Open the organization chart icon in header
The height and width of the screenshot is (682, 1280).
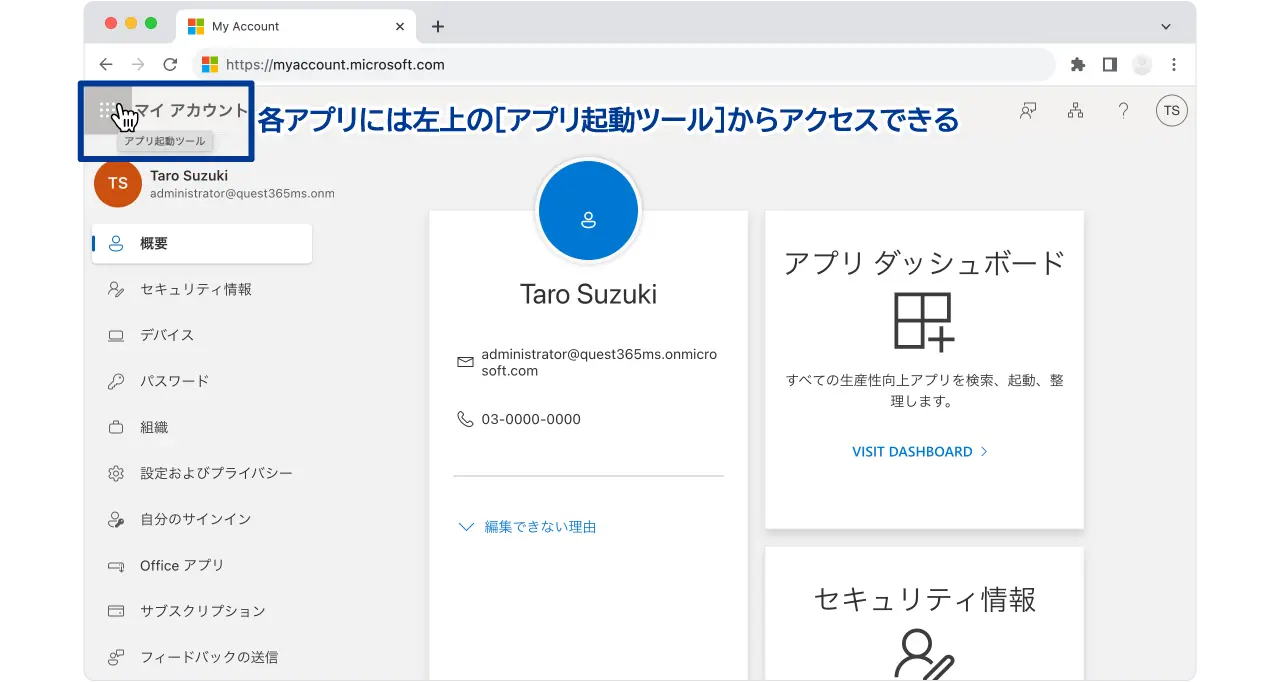coord(1075,111)
